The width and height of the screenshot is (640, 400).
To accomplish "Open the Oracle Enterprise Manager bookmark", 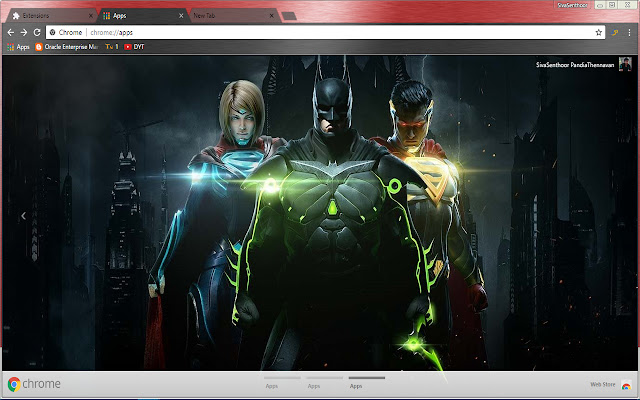I will (67, 47).
